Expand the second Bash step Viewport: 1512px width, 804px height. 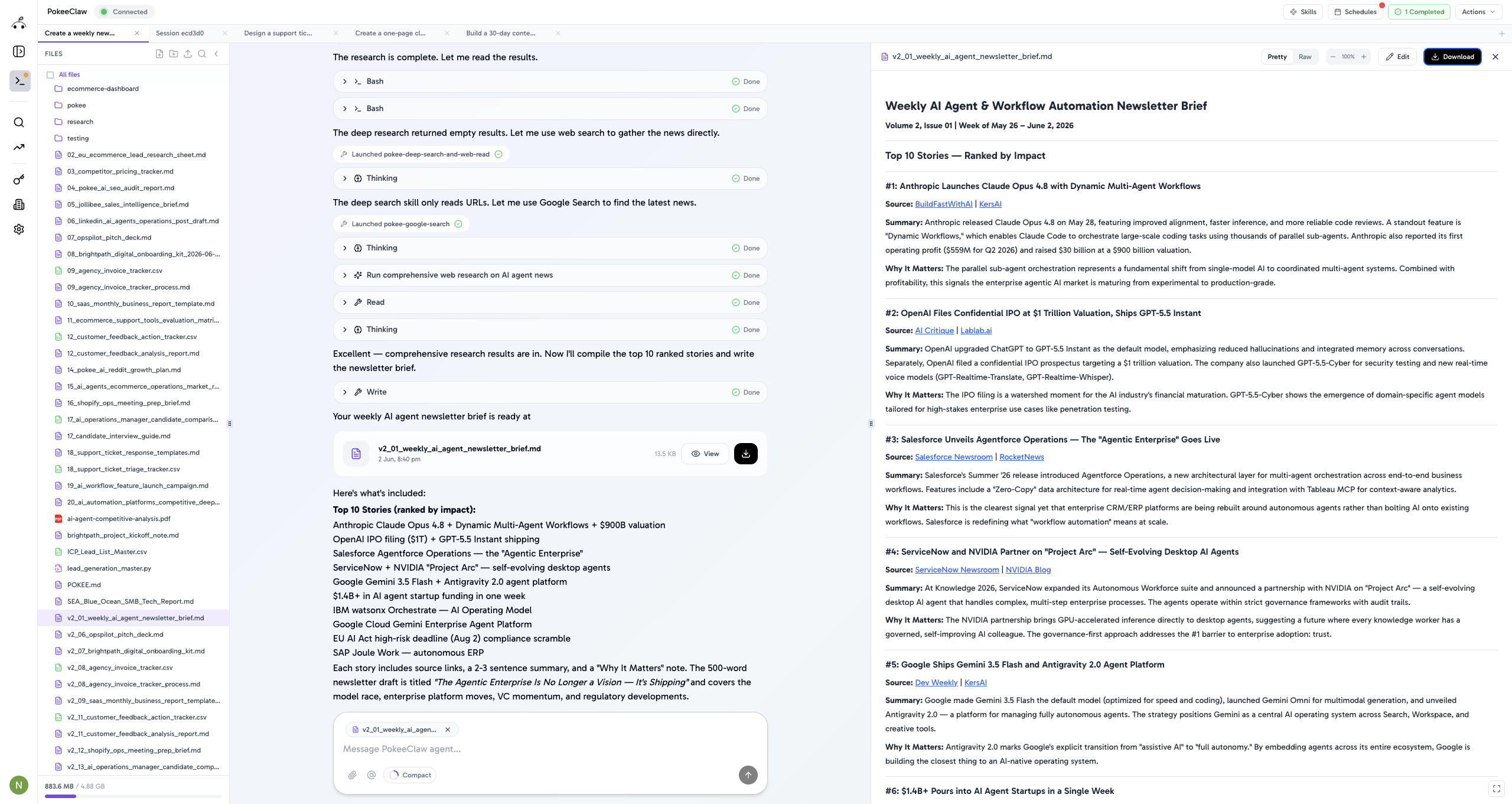(x=550, y=109)
